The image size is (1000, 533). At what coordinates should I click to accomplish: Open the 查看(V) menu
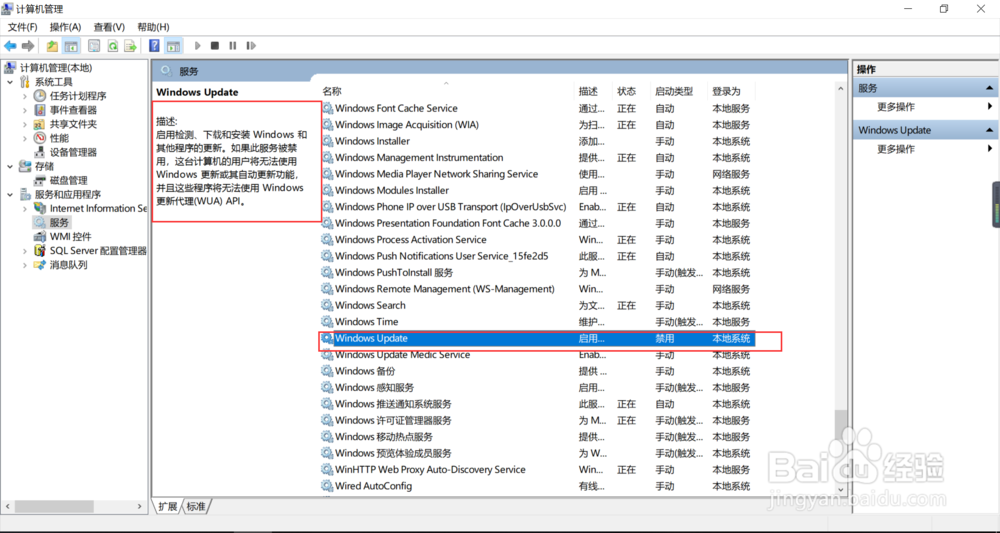click(x=109, y=27)
